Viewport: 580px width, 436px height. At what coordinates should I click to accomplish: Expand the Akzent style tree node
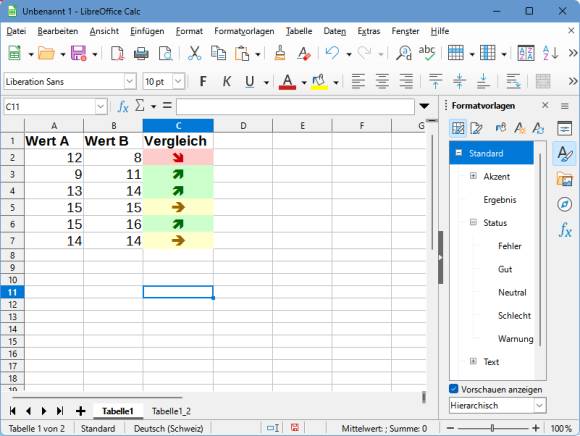[x=473, y=176]
